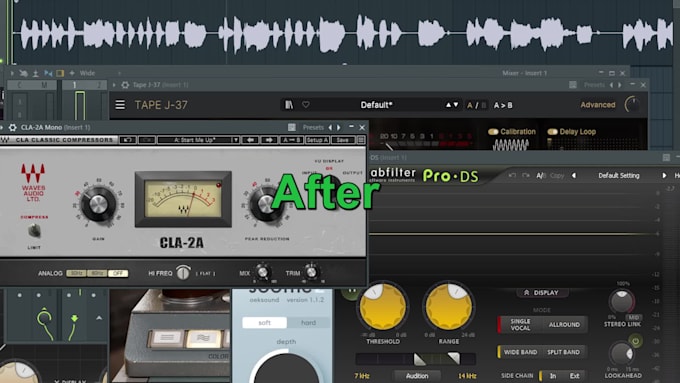The height and width of the screenshot is (383, 680).
Task: Go to next Pro-DS preset arrow
Action: [x=664, y=176]
